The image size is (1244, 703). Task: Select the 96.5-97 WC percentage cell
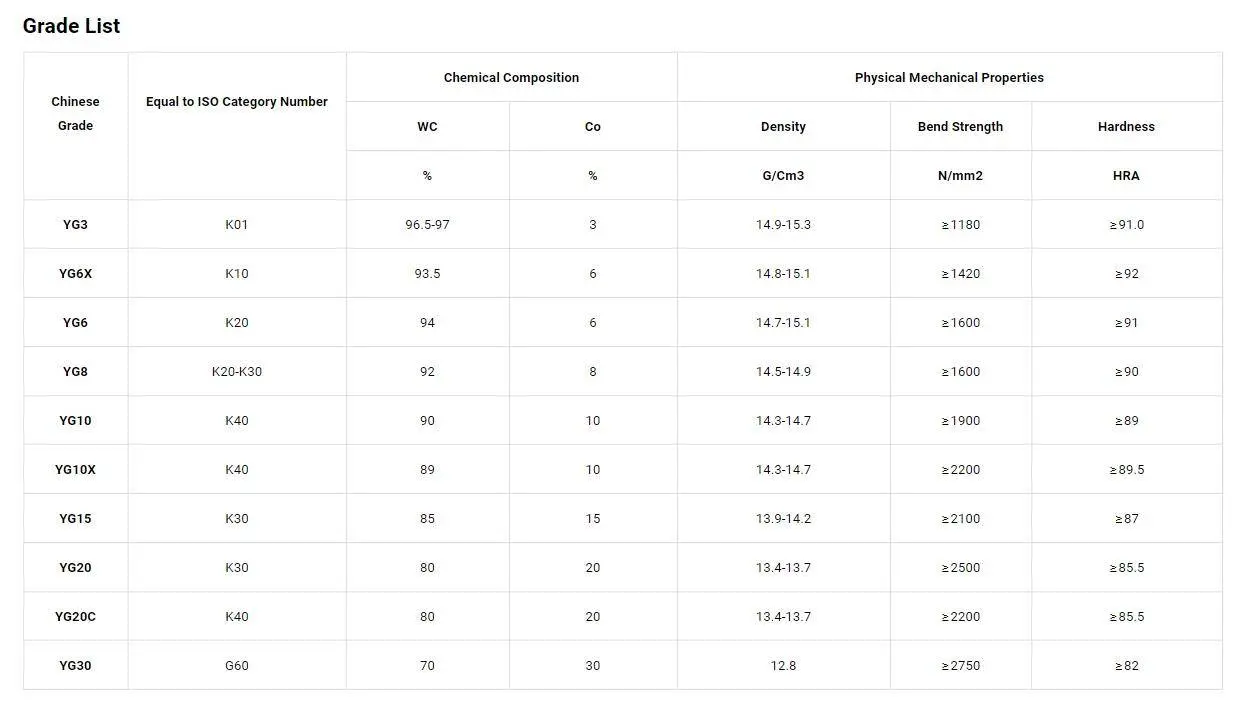tap(427, 224)
